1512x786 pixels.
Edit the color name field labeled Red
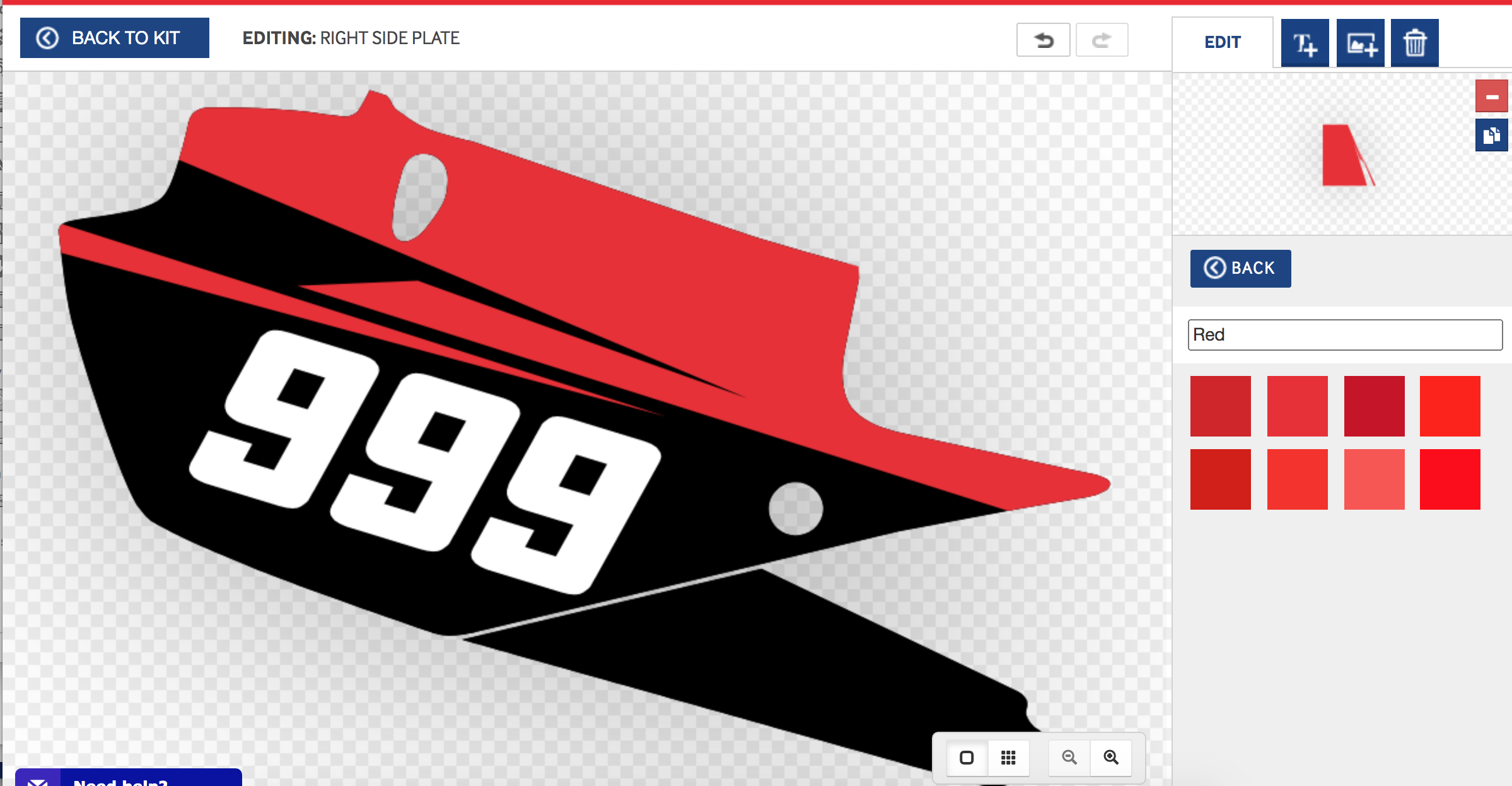coord(1344,334)
